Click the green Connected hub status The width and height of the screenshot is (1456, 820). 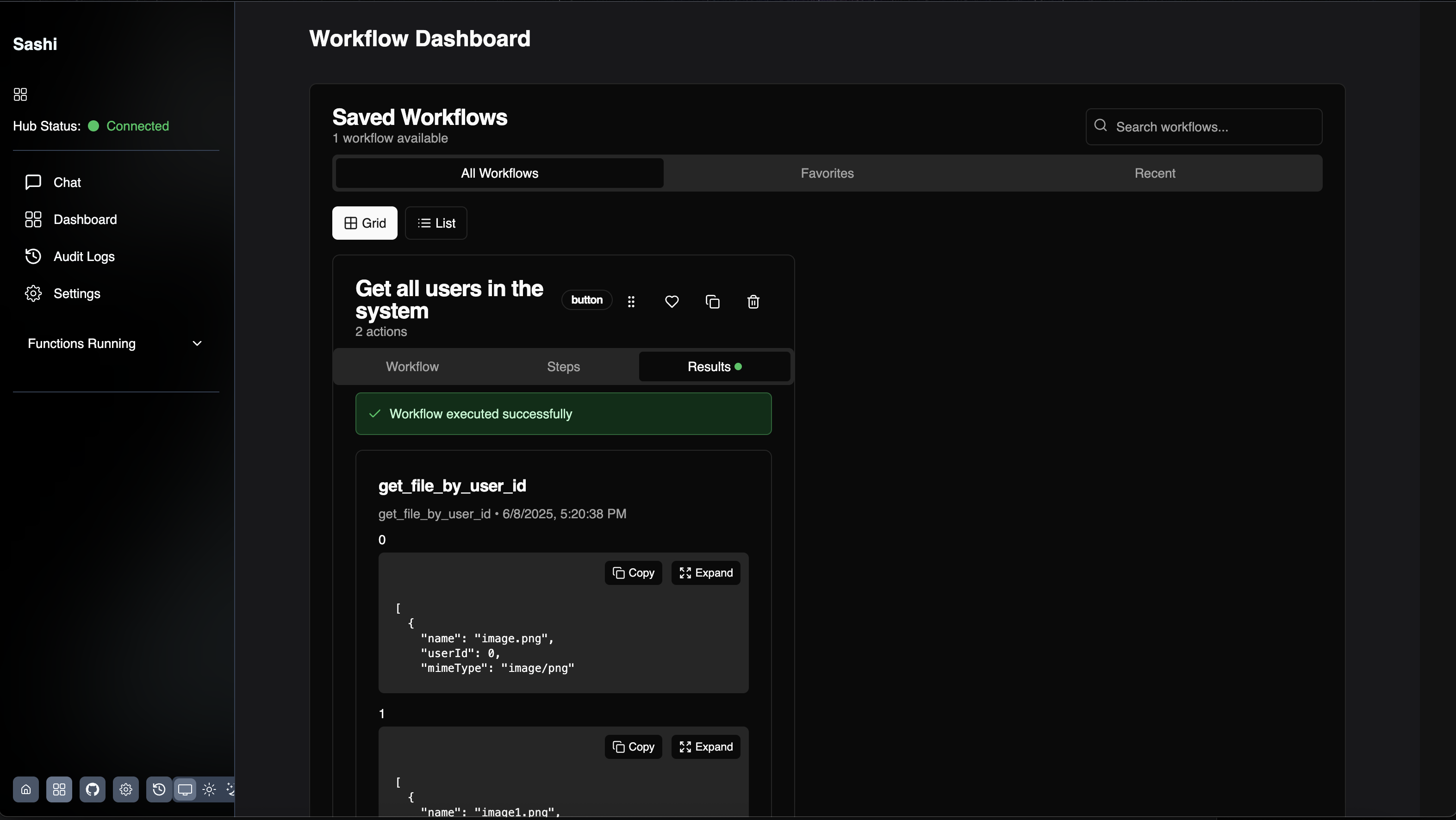[137, 126]
